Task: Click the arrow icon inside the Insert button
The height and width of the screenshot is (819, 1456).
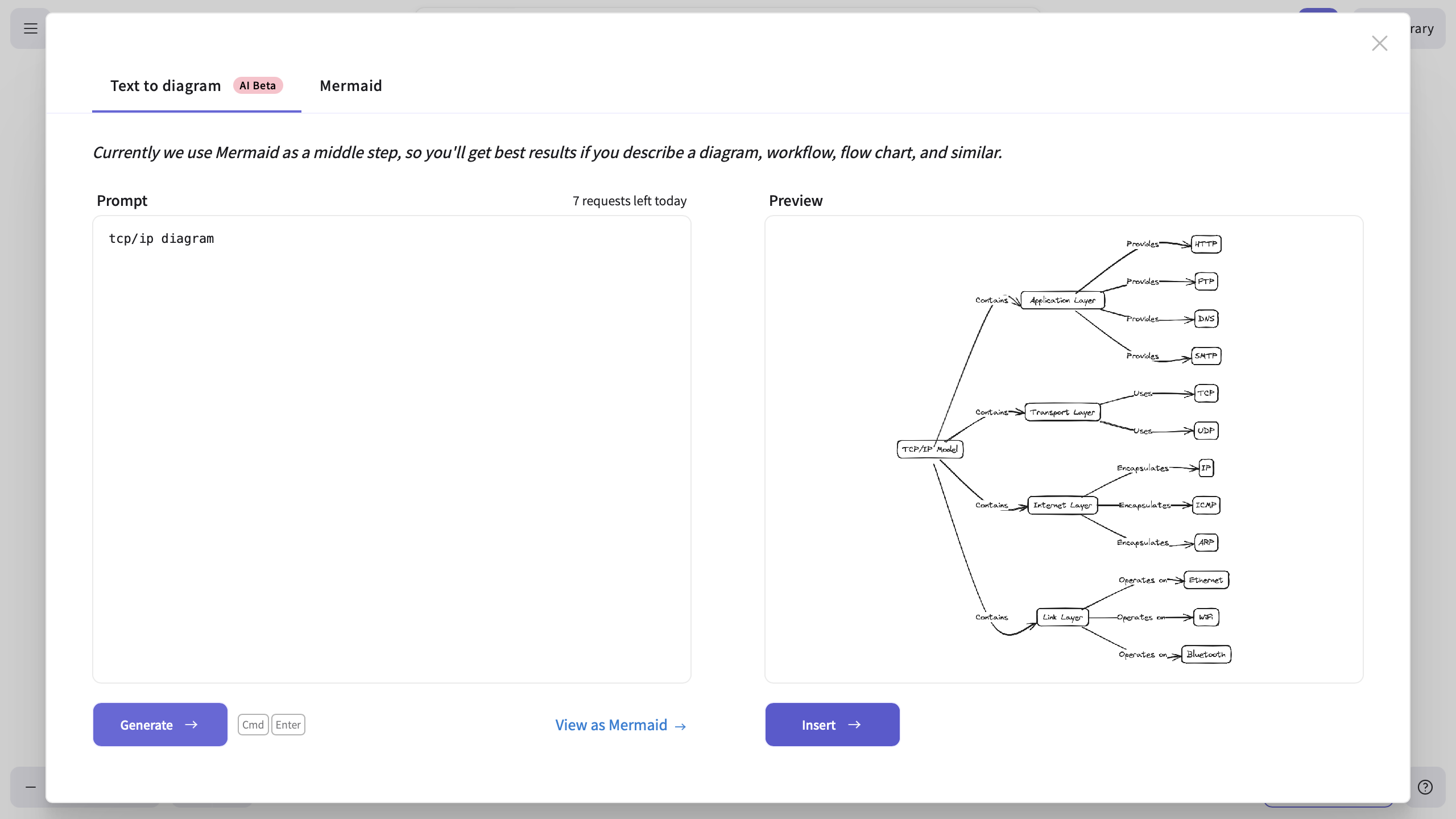Action: (x=854, y=725)
